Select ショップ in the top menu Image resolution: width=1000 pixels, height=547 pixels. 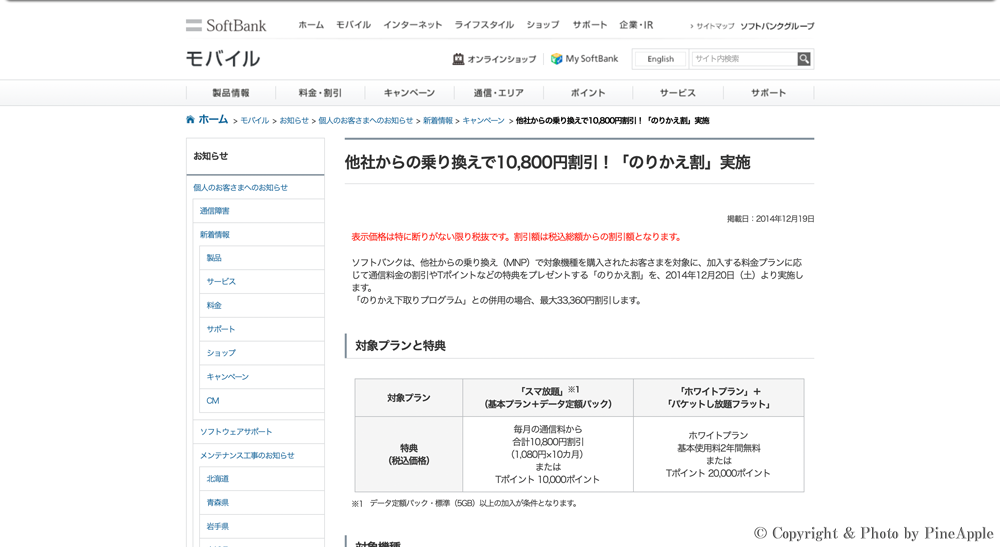pos(542,25)
